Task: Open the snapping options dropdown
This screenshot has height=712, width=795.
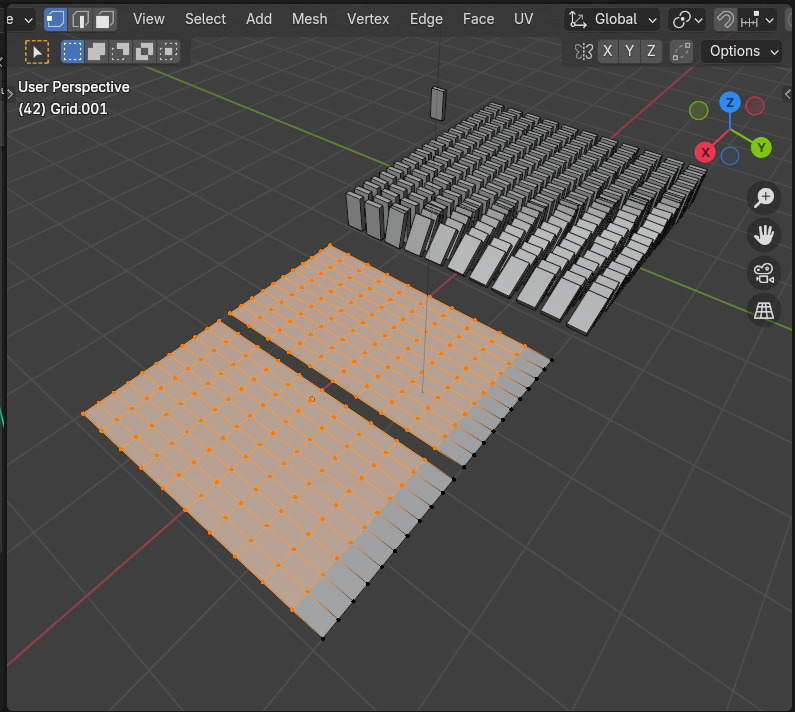Action: coord(757,20)
